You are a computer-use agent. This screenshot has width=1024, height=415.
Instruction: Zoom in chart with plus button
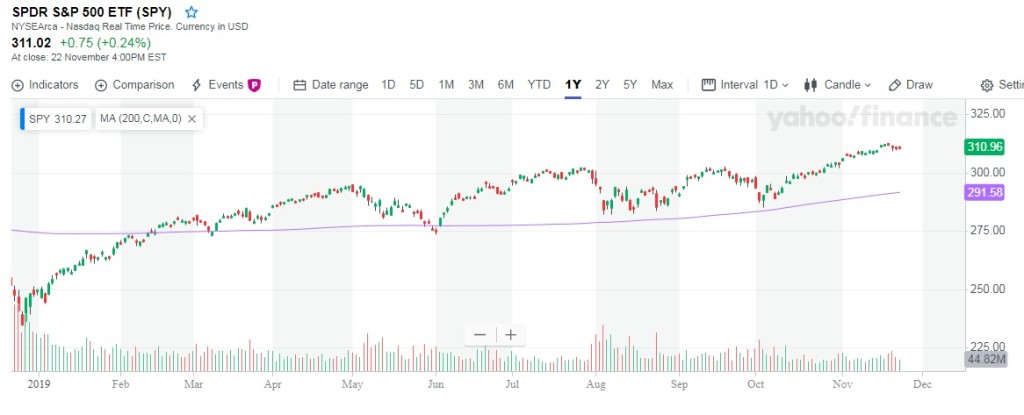pos(511,335)
